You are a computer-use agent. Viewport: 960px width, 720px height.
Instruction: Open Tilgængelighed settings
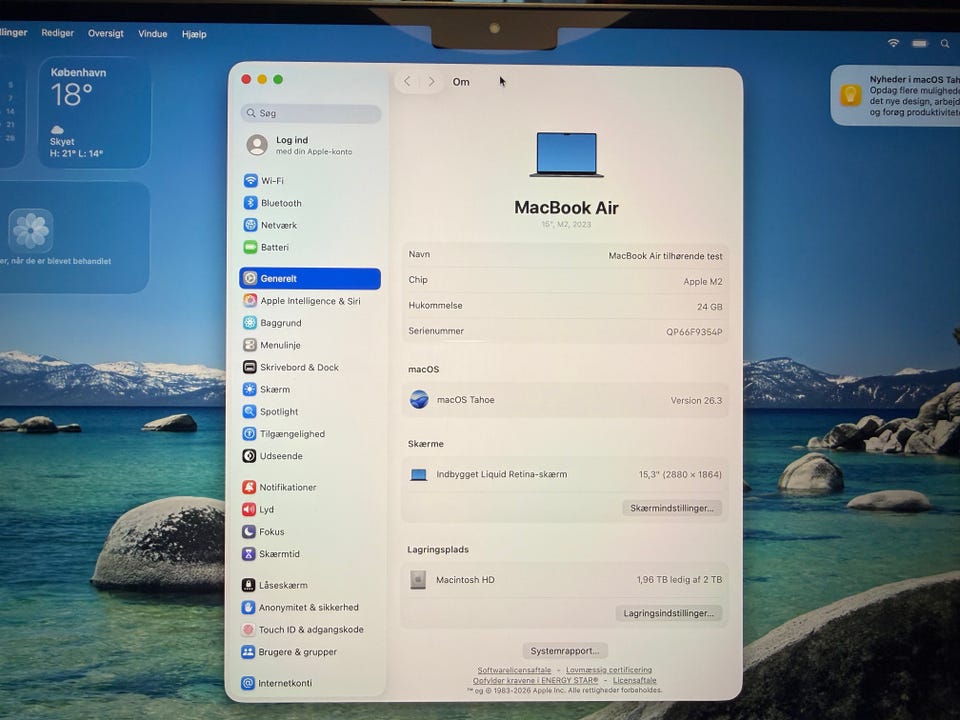click(283, 433)
